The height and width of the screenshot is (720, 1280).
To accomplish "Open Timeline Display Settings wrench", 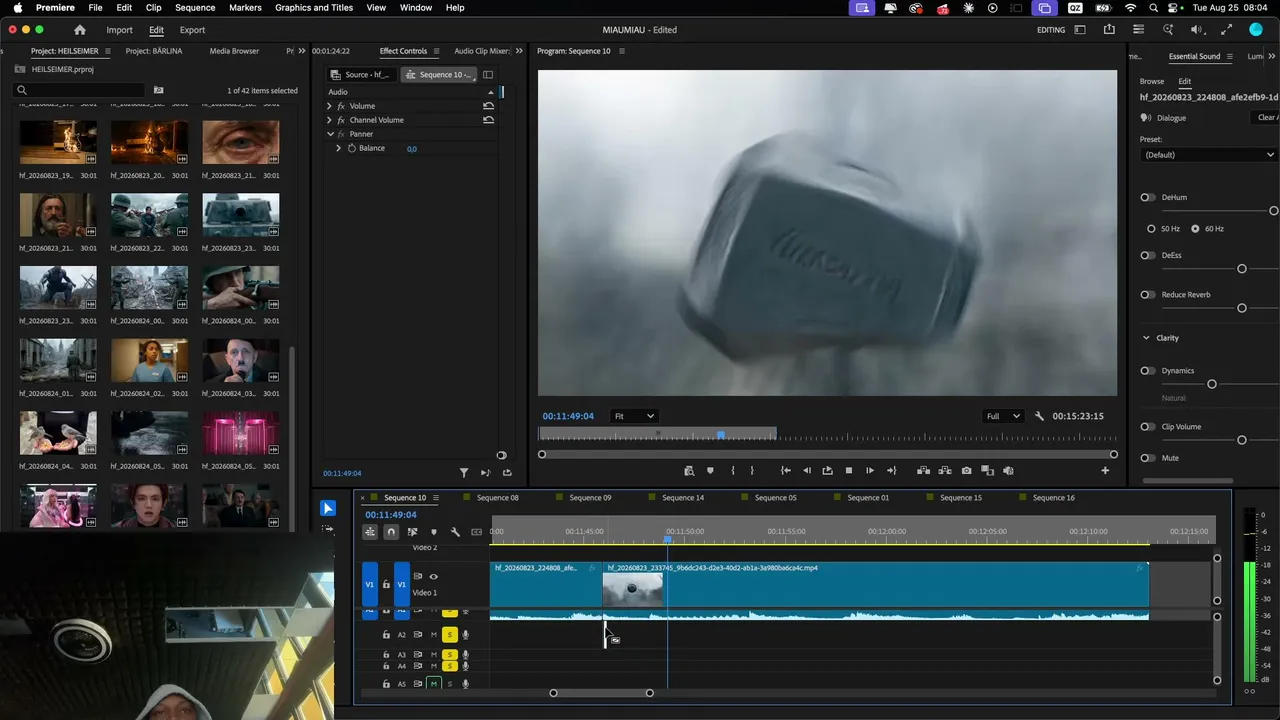I will [455, 532].
